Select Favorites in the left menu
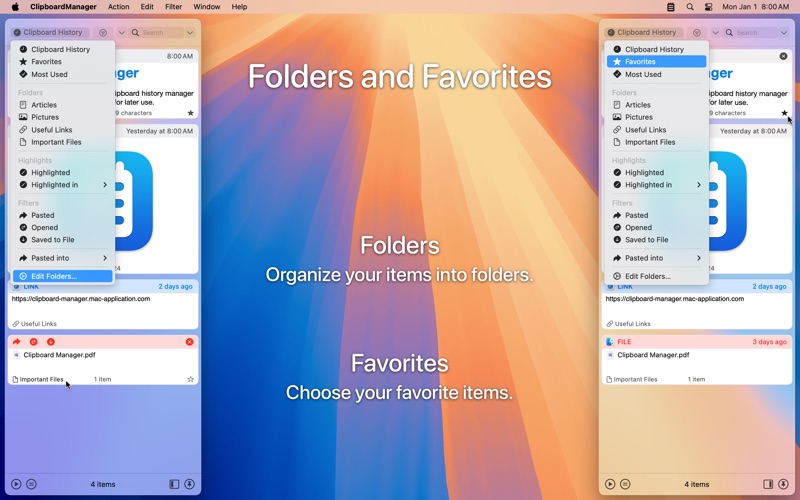This screenshot has width=800, height=500. (x=63, y=61)
